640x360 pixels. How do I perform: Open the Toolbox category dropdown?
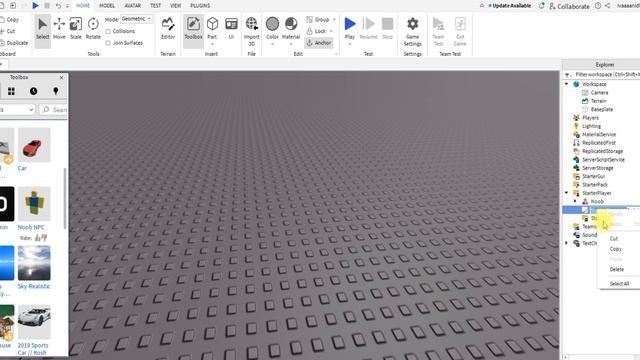17,109
